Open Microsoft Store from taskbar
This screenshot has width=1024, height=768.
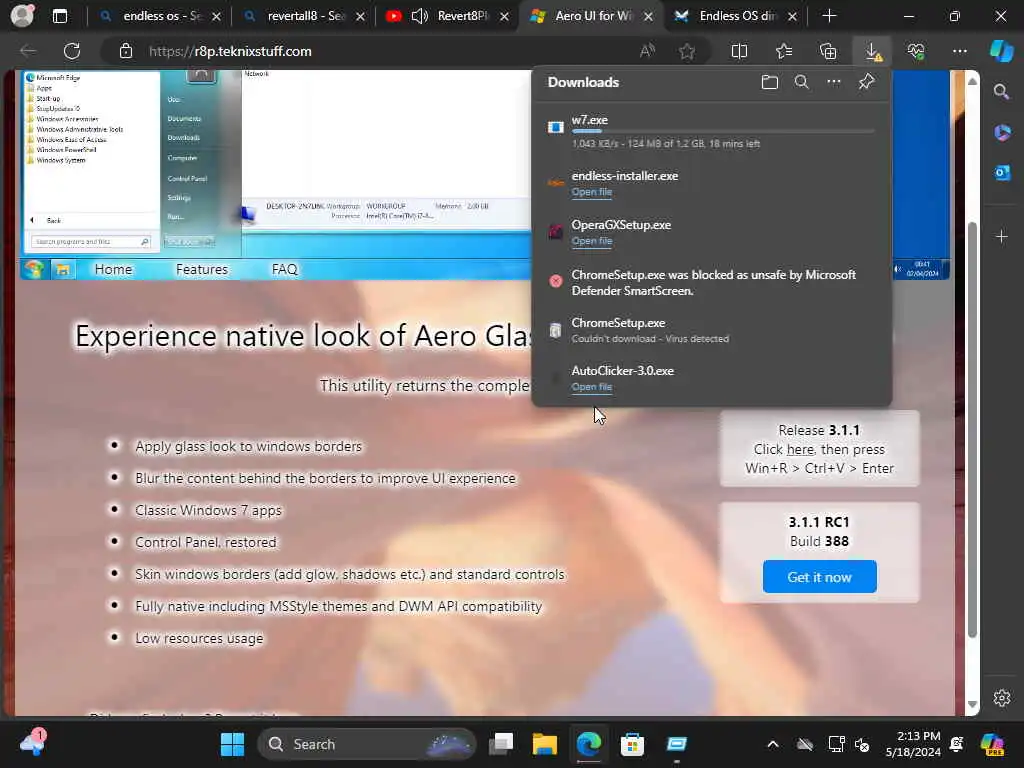632,744
